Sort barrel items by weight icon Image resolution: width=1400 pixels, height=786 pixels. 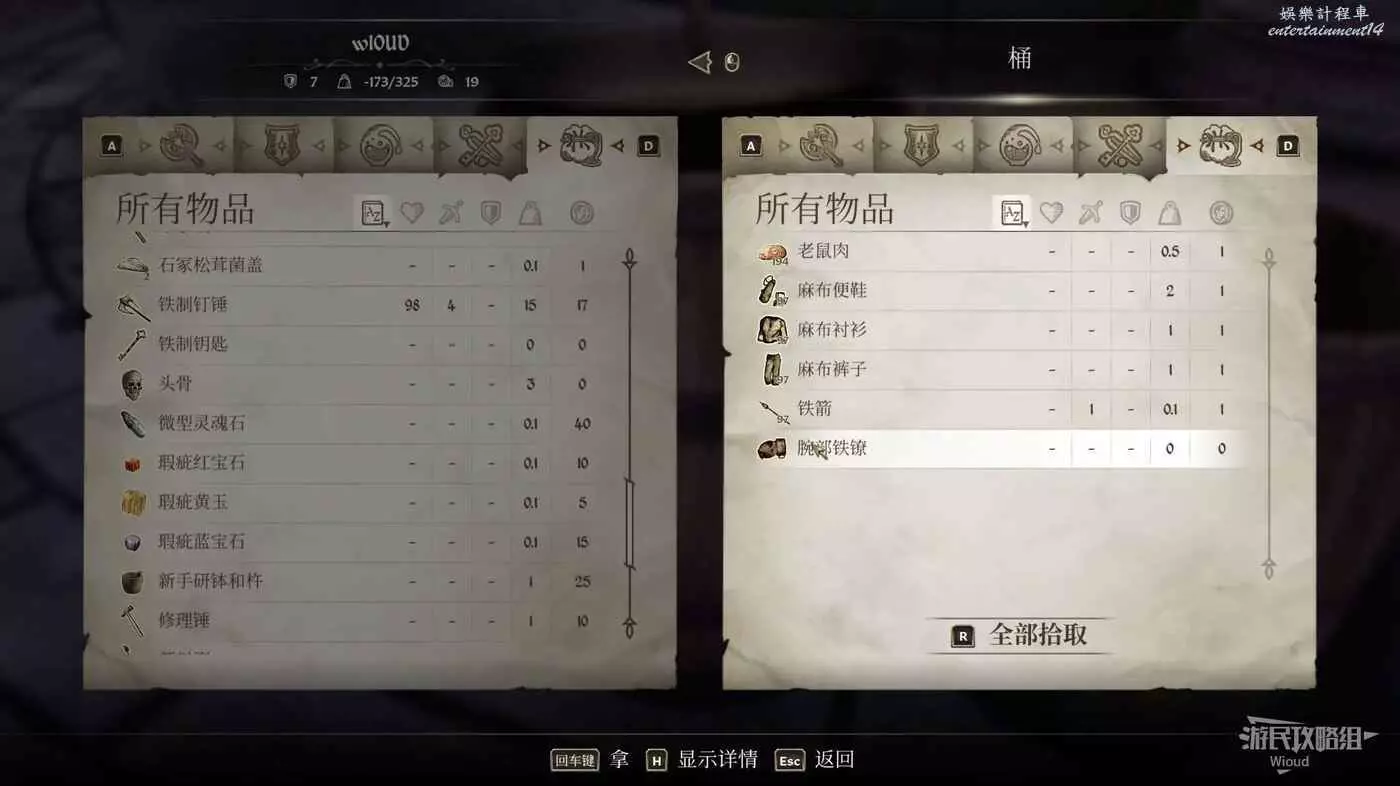1170,212
